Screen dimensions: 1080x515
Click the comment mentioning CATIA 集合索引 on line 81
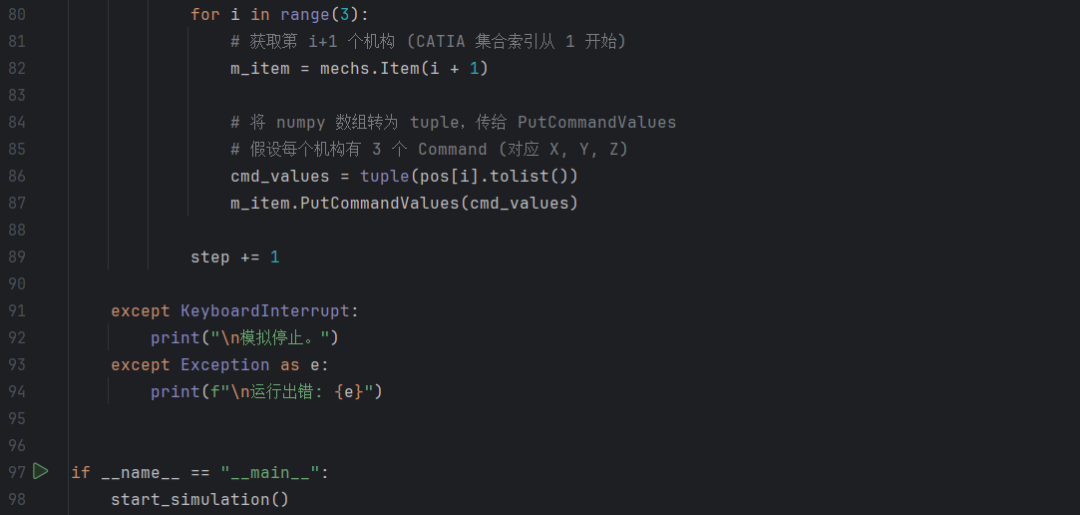(428, 42)
